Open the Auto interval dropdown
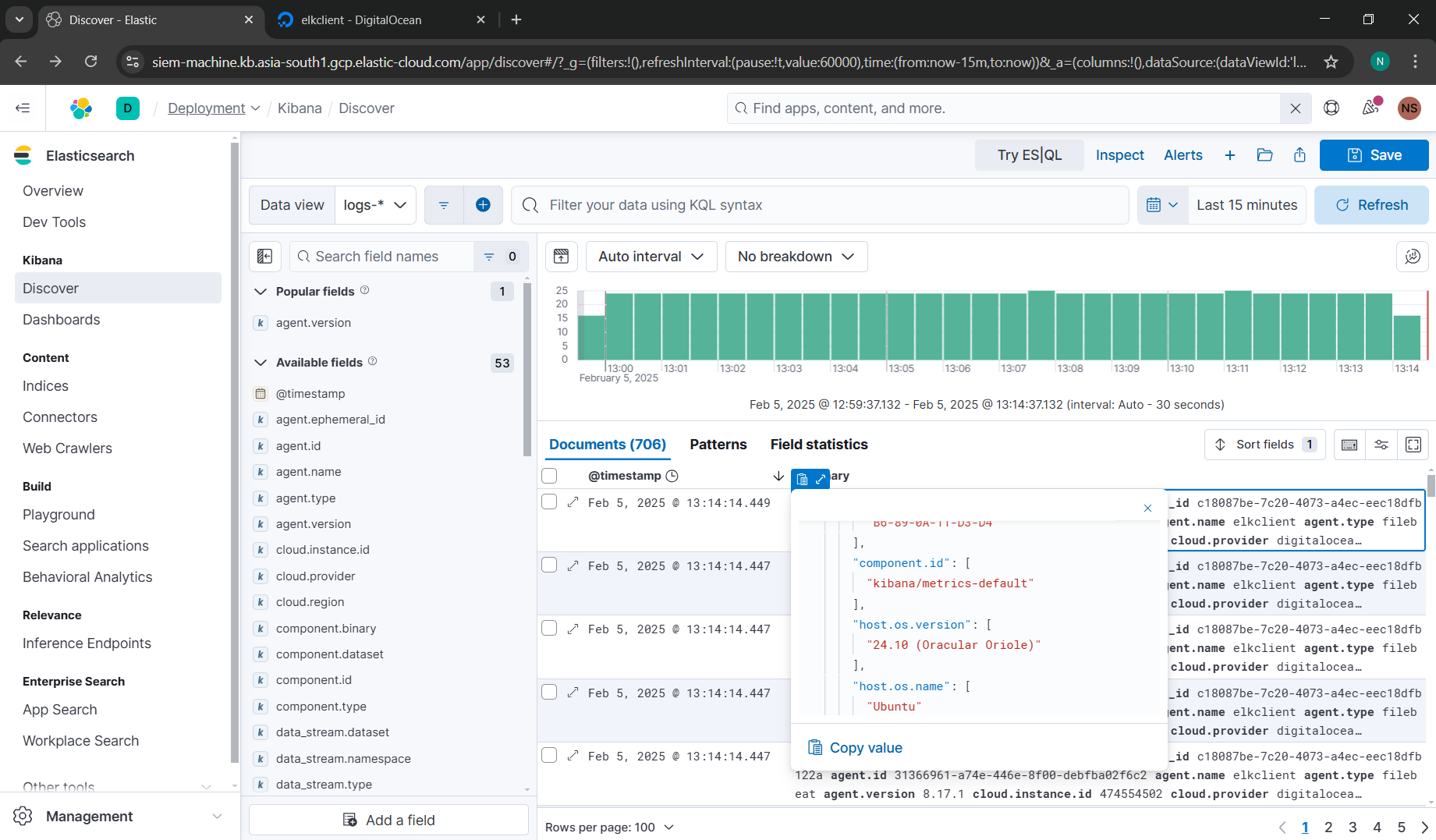 (651, 257)
